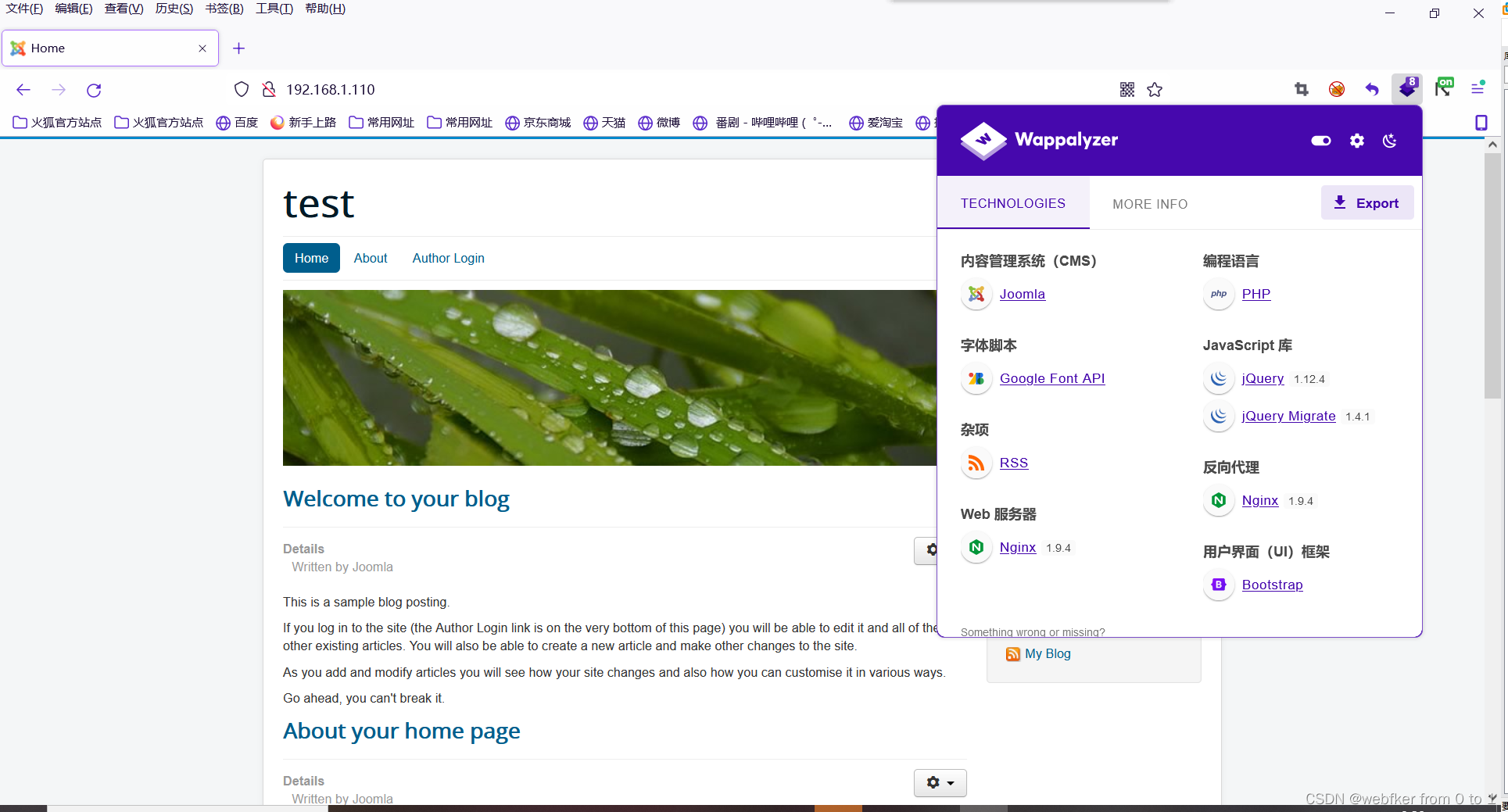Open the Joomla technology link

(1023, 294)
